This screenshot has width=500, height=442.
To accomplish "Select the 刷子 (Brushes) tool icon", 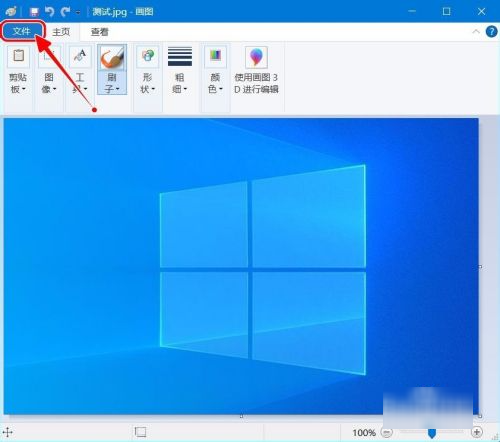I will pos(112,57).
